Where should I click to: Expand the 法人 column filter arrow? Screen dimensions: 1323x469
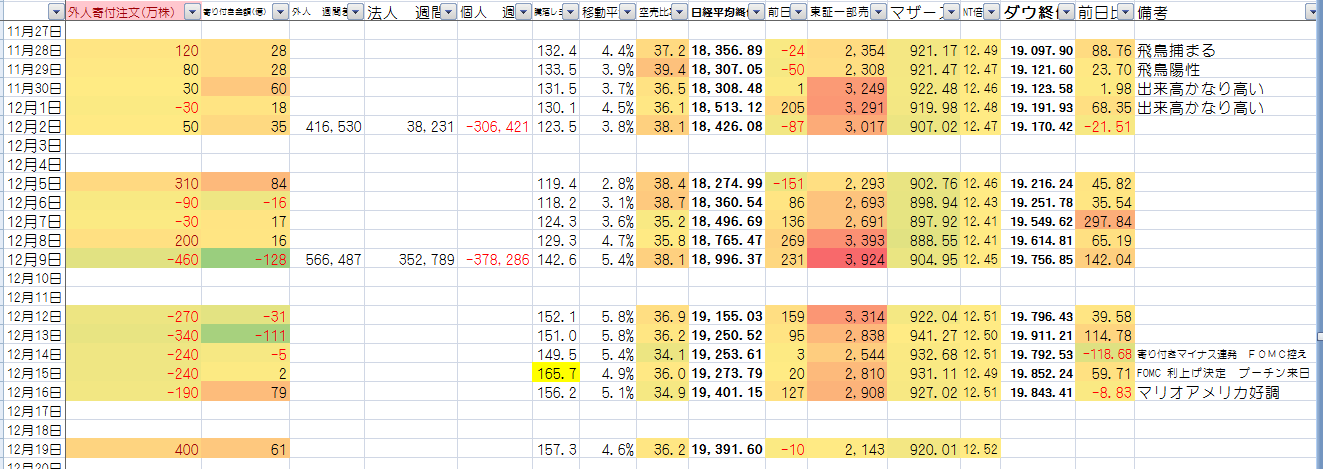[451, 13]
